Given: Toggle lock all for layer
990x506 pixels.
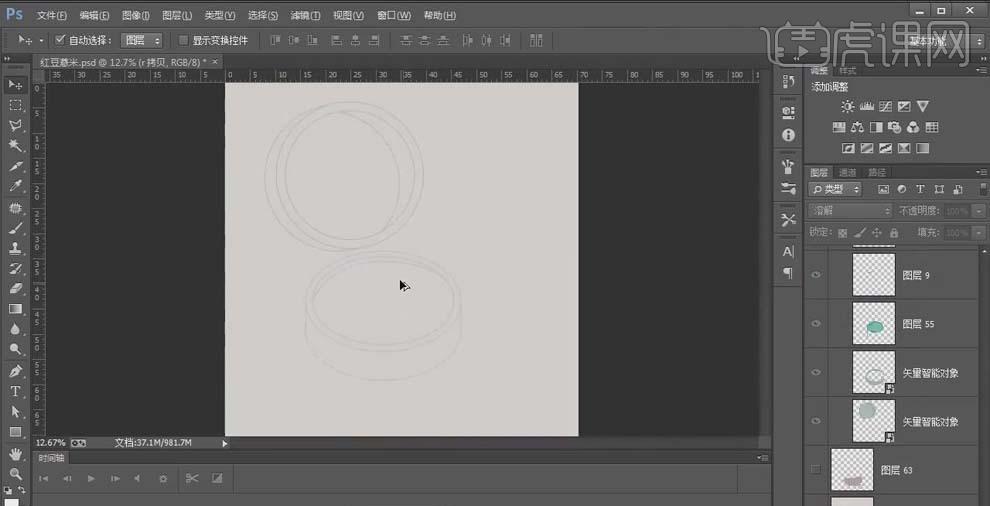Looking at the screenshot, I should [894, 232].
